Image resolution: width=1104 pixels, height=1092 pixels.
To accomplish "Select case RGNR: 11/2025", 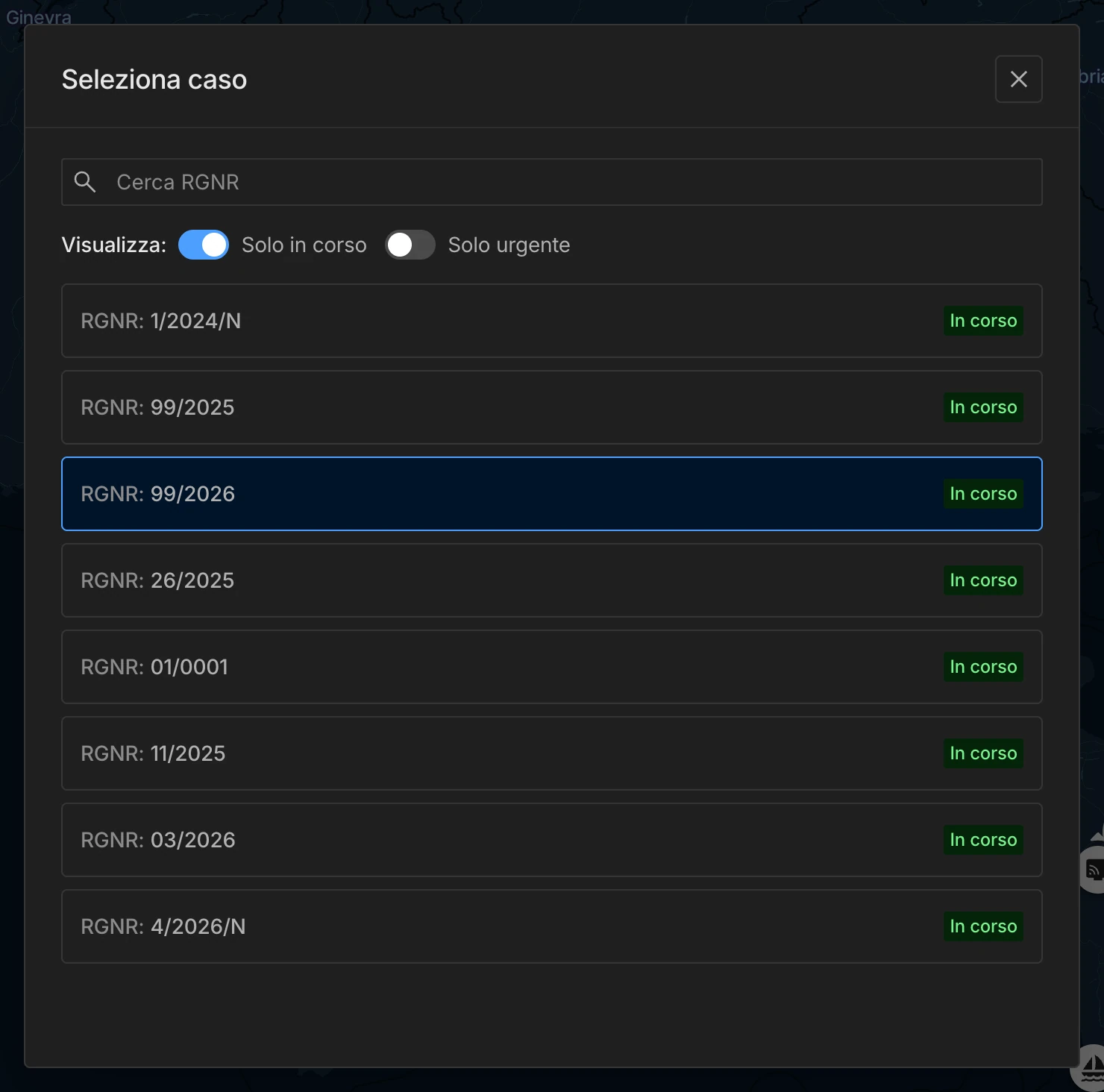I will pos(552,753).
